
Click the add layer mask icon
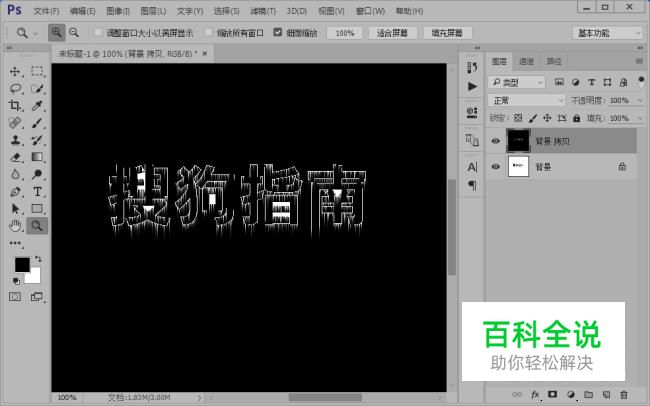553,394
